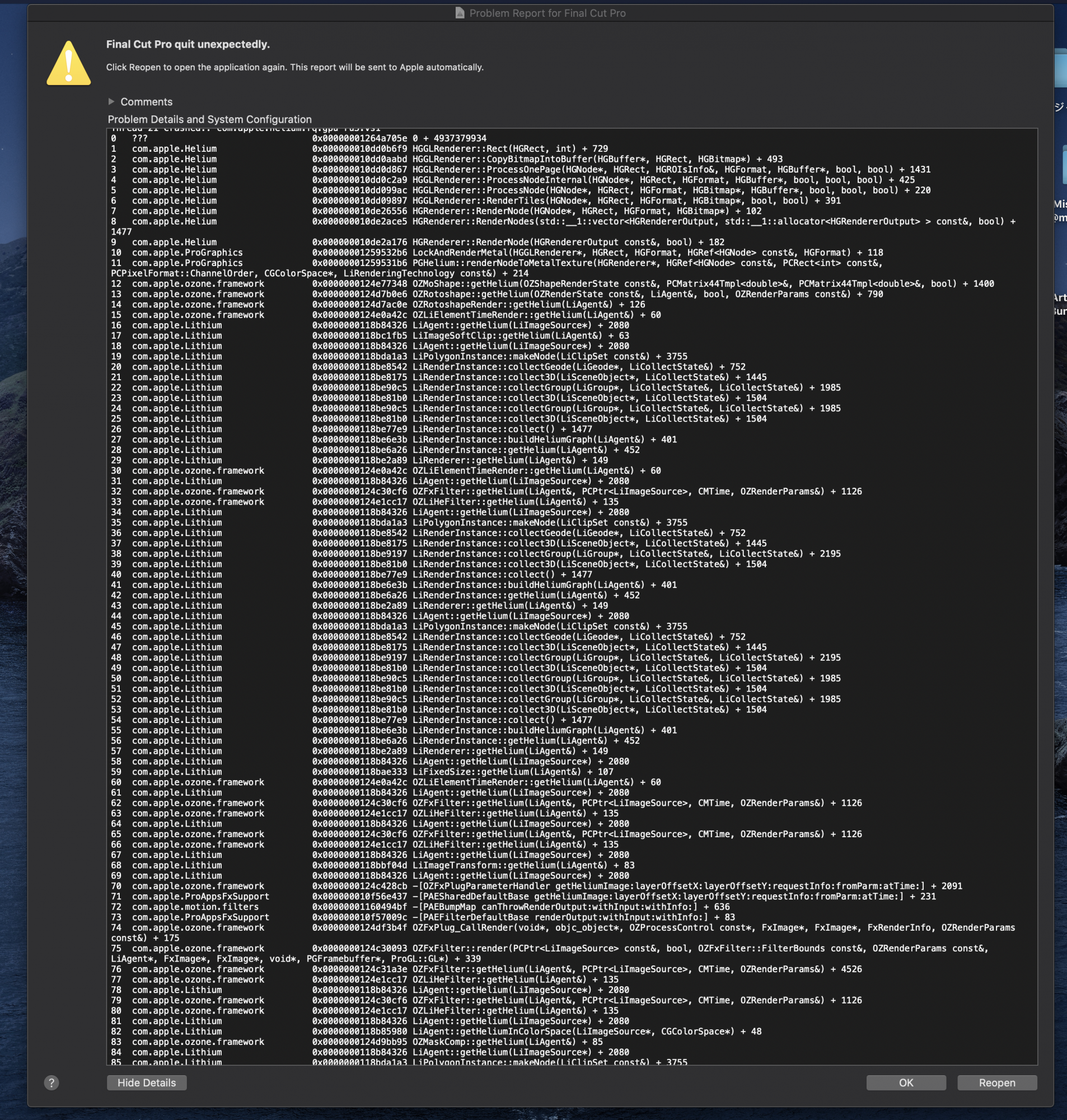Image resolution: width=1067 pixels, height=1120 pixels.
Task: Select frame 7 HGRenderer::RenderNode line
Action: tap(436, 211)
